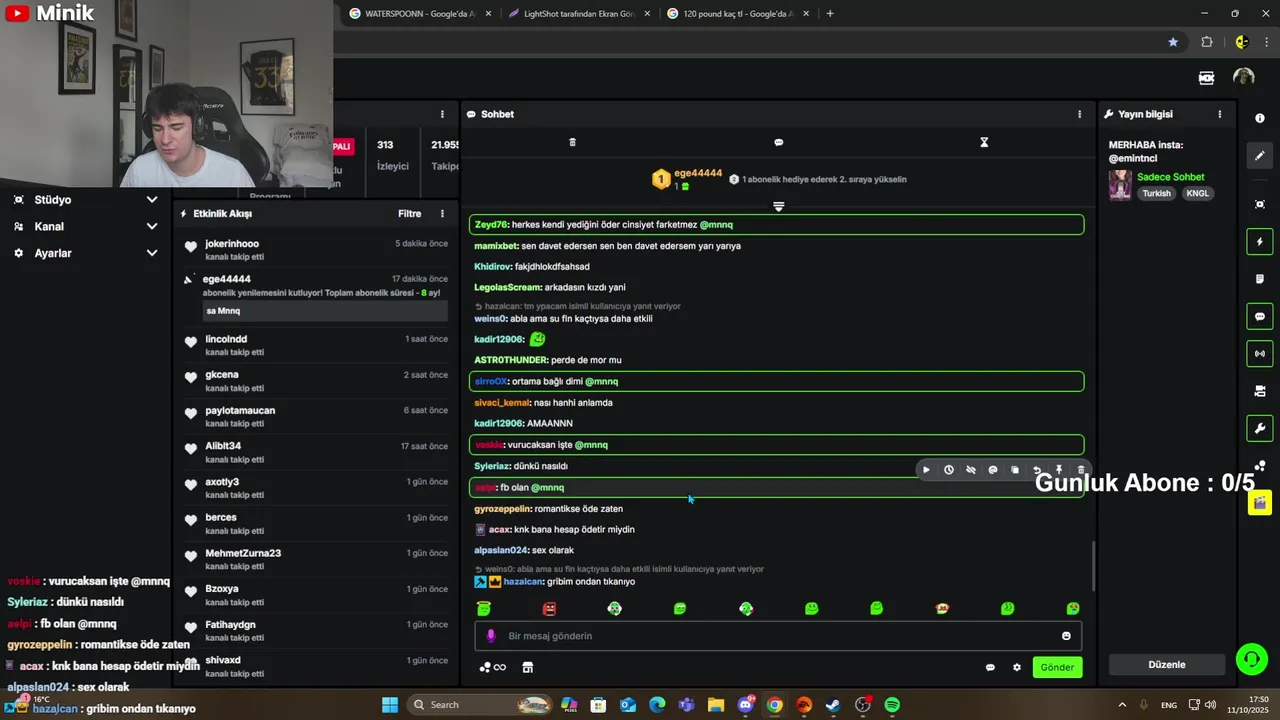Open Steam from taskbar
Viewport: 1280px width, 720px height.
833,705
